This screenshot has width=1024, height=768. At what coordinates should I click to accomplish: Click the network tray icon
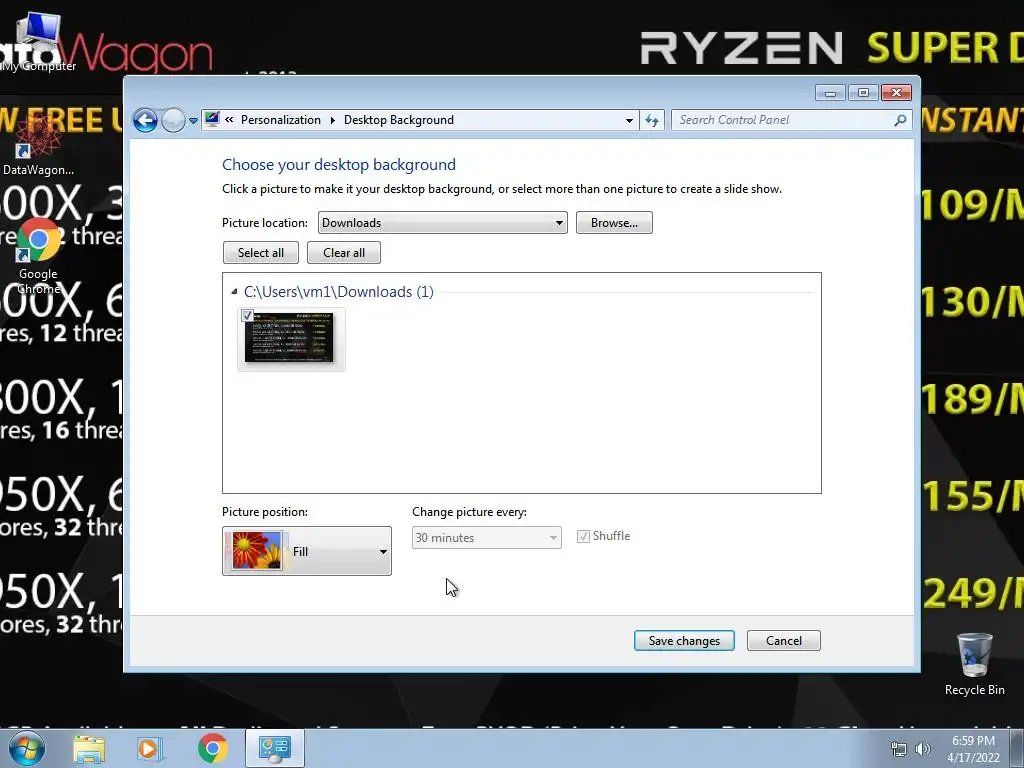[x=899, y=749]
